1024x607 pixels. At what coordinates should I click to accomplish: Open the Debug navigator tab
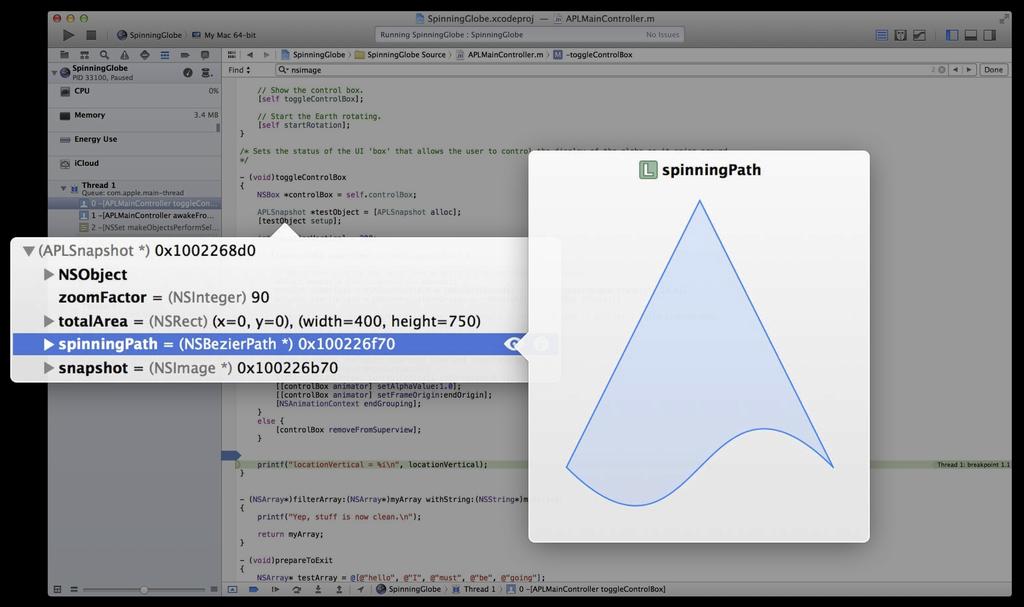click(x=165, y=55)
